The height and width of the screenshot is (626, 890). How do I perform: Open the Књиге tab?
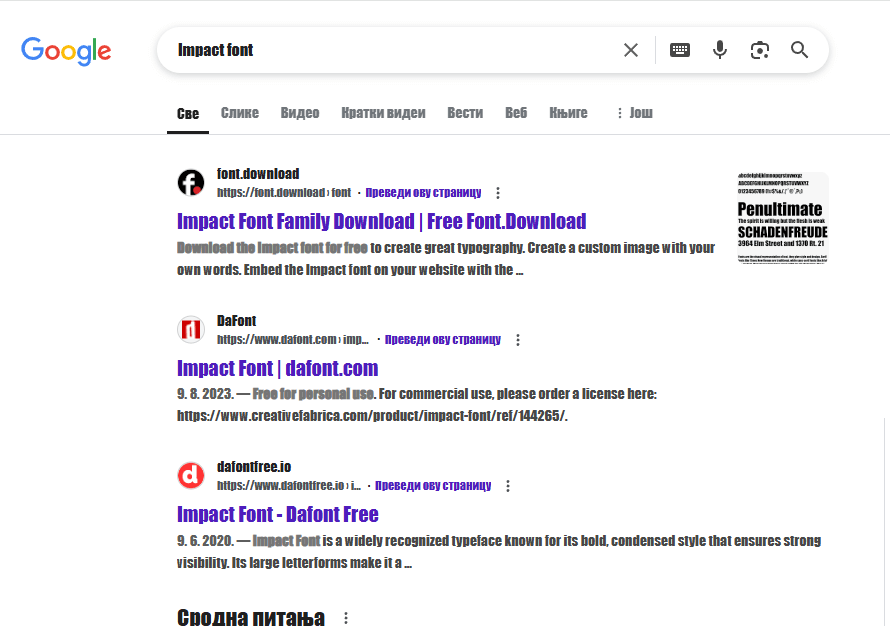[568, 113]
